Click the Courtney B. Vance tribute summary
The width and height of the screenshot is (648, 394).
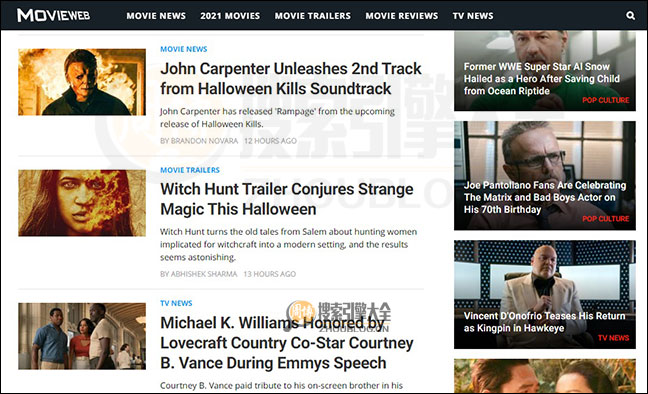pos(281,385)
